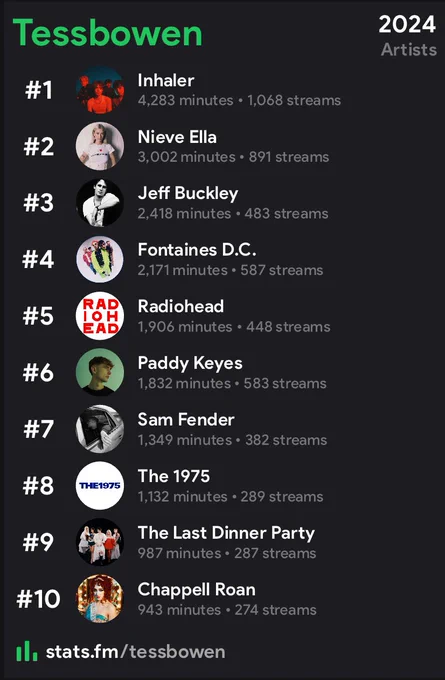Select the 2024 year label
The width and height of the screenshot is (445, 680).
point(407,24)
